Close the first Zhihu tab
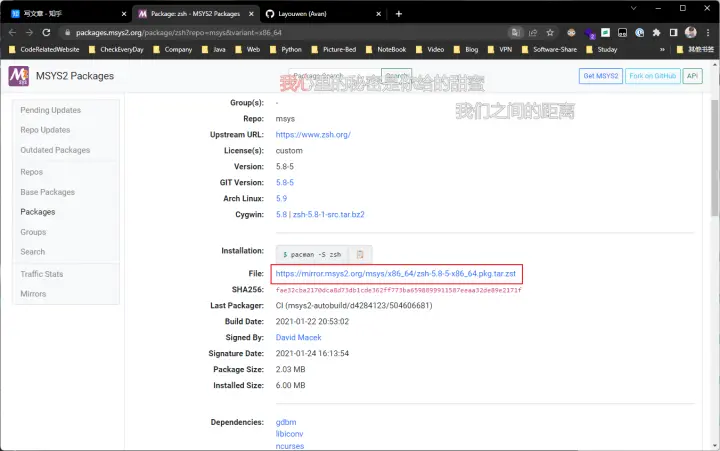 pos(124,14)
